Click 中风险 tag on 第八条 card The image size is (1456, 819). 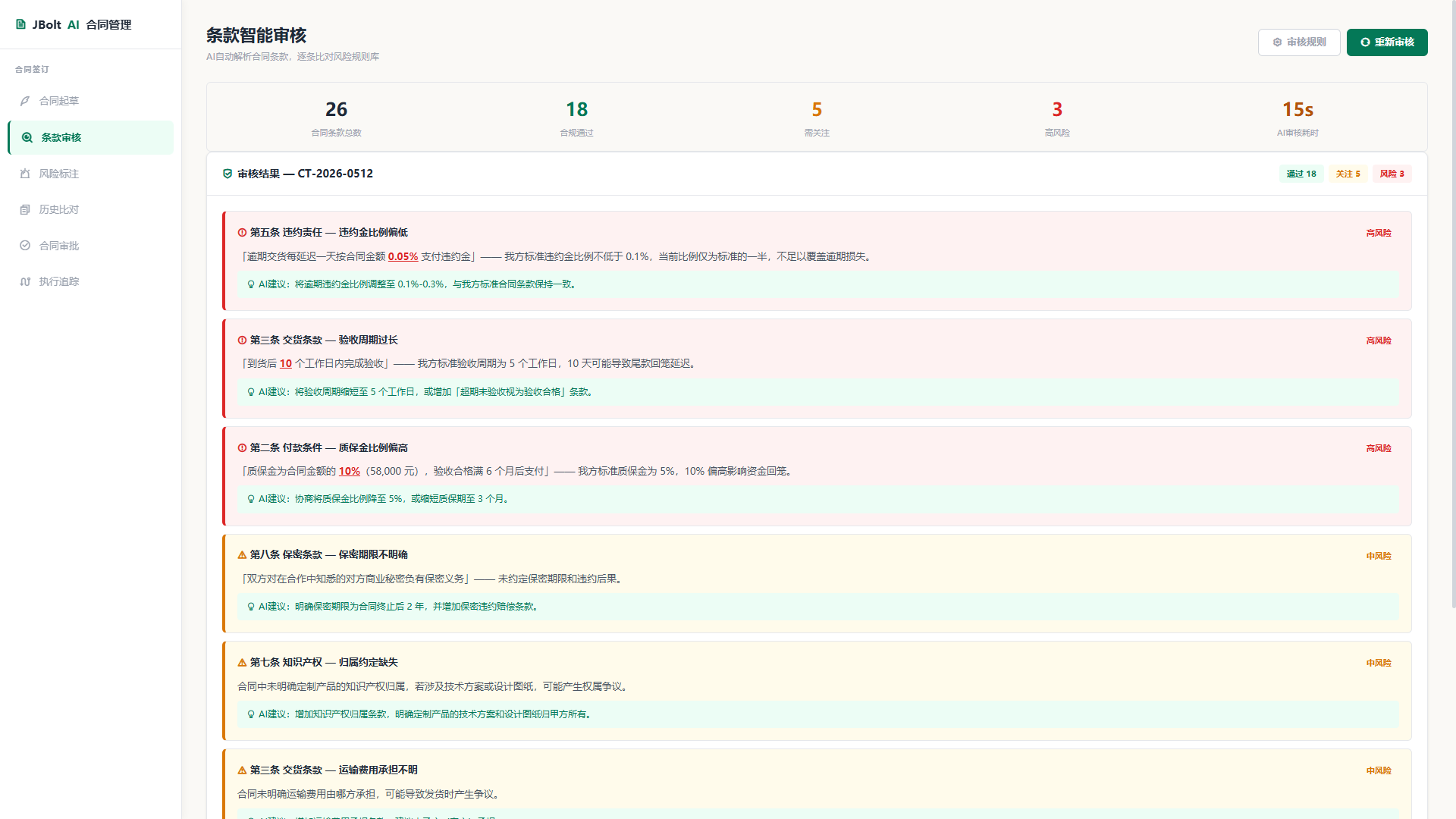pyautogui.click(x=1379, y=556)
